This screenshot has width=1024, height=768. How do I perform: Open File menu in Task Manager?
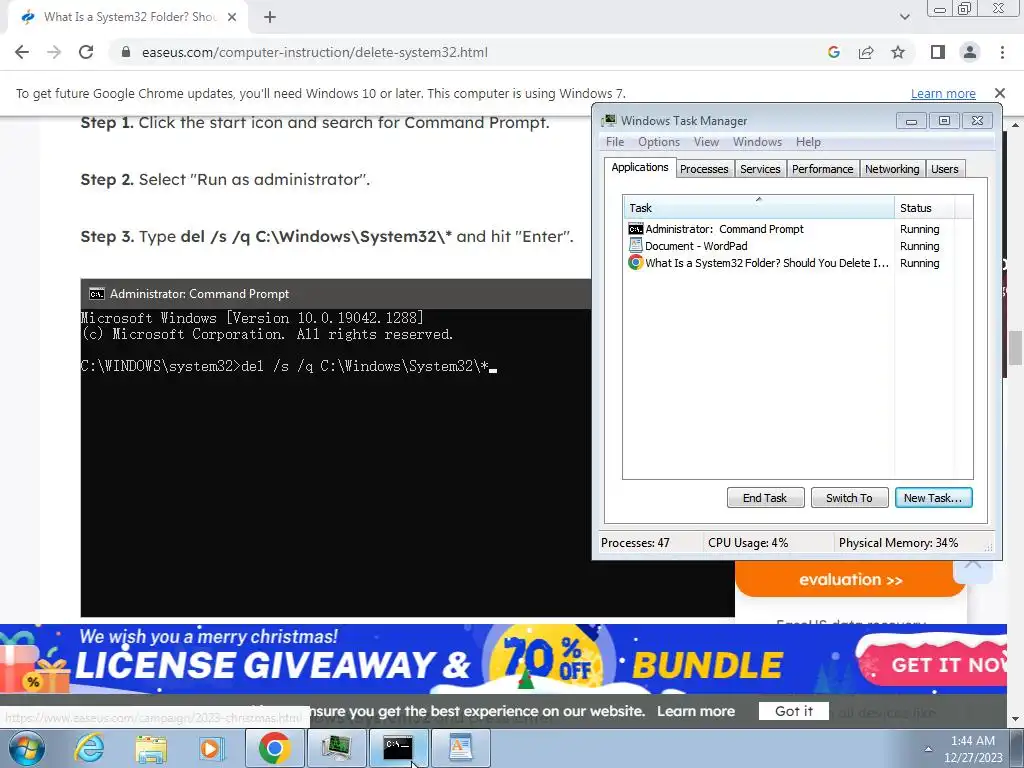tap(615, 142)
